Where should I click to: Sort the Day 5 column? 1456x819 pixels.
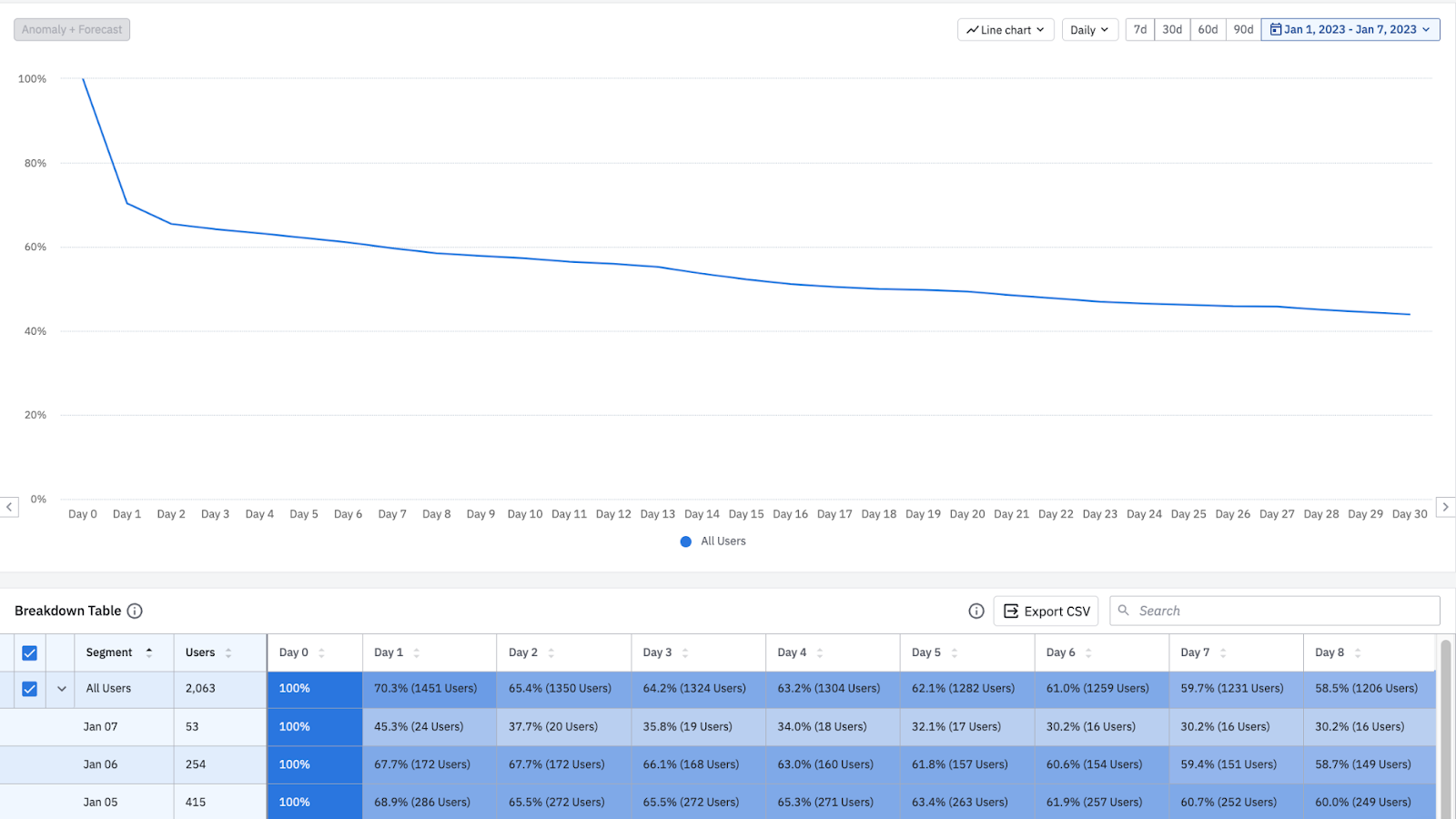955,652
